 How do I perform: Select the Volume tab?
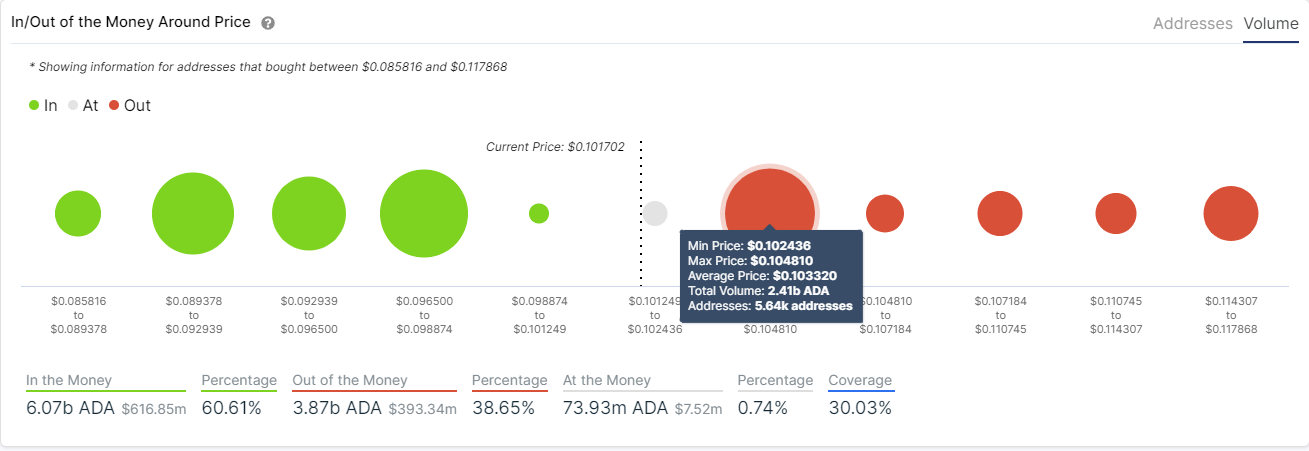point(1271,23)
